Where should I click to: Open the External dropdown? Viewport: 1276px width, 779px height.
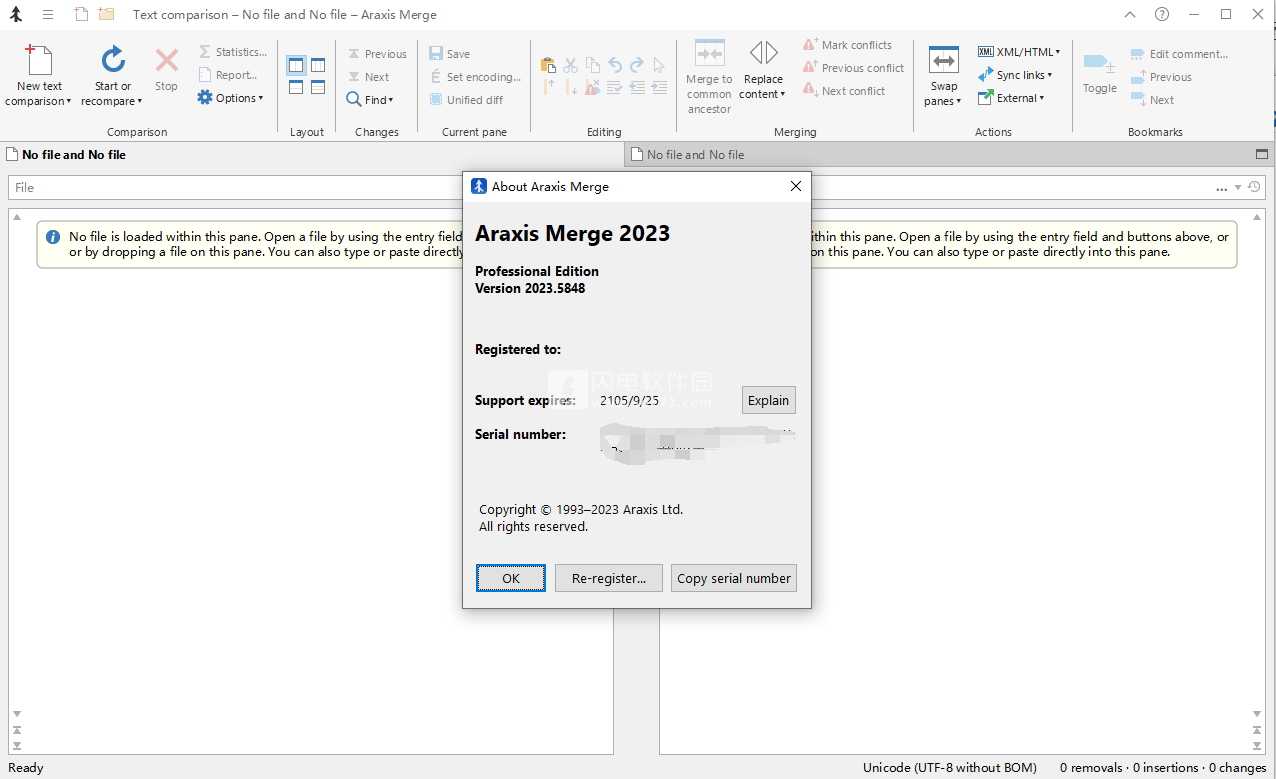pyautogui.click(x=1011, y=98)
